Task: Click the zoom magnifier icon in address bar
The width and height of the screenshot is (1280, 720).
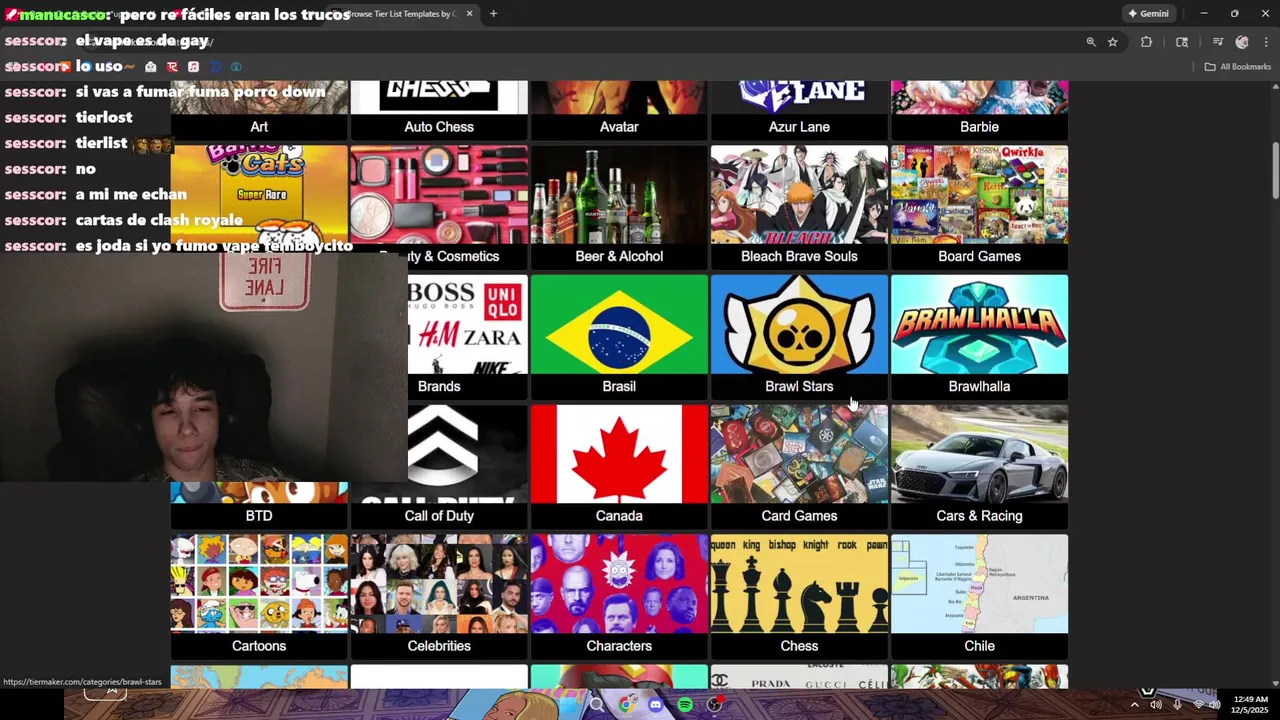Action: tap(1091, 42)
